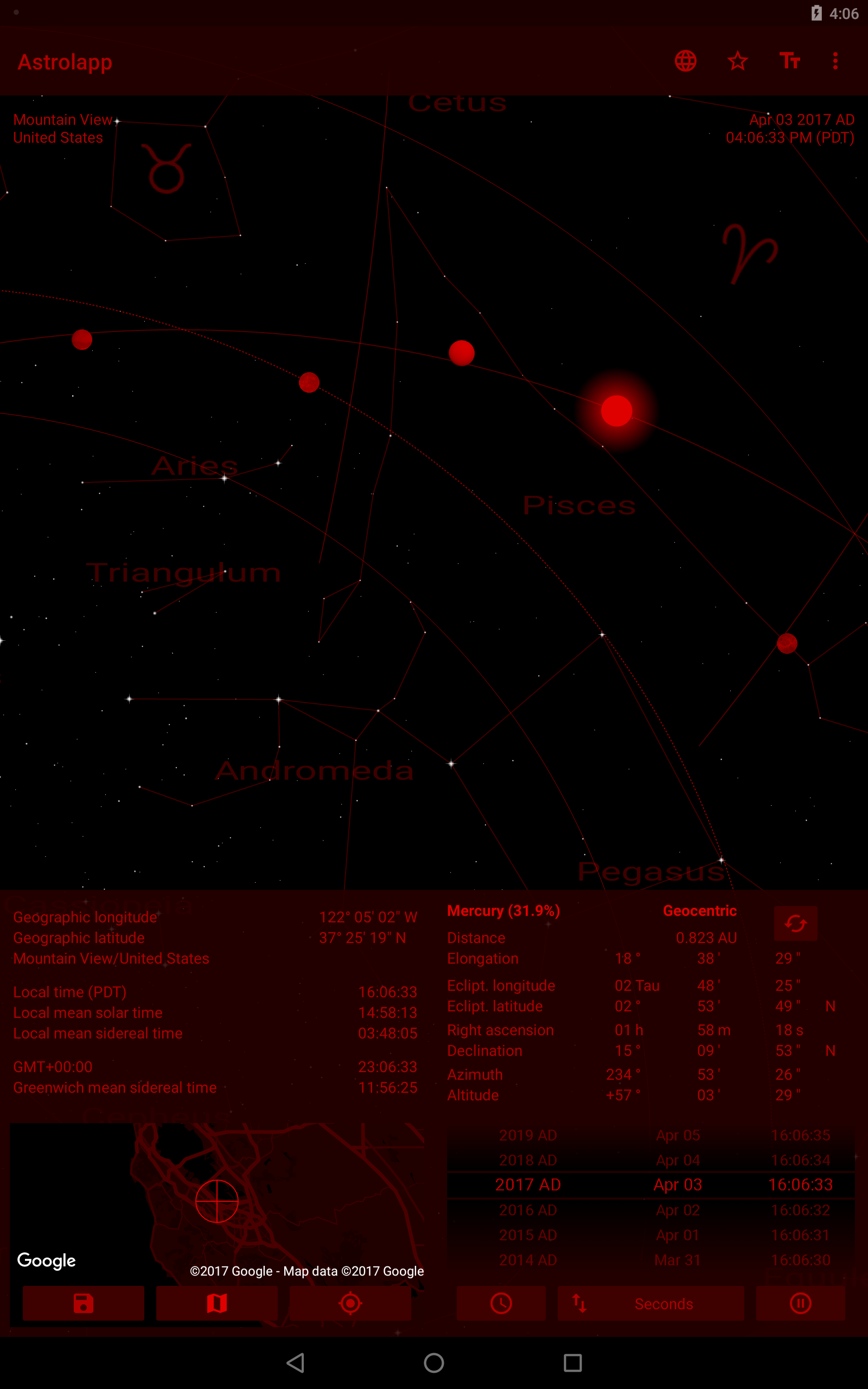Pick 16:06:32 in the time wheel
The height and width of the screenshot is (1389, 868).
[x=800, y=1210]
